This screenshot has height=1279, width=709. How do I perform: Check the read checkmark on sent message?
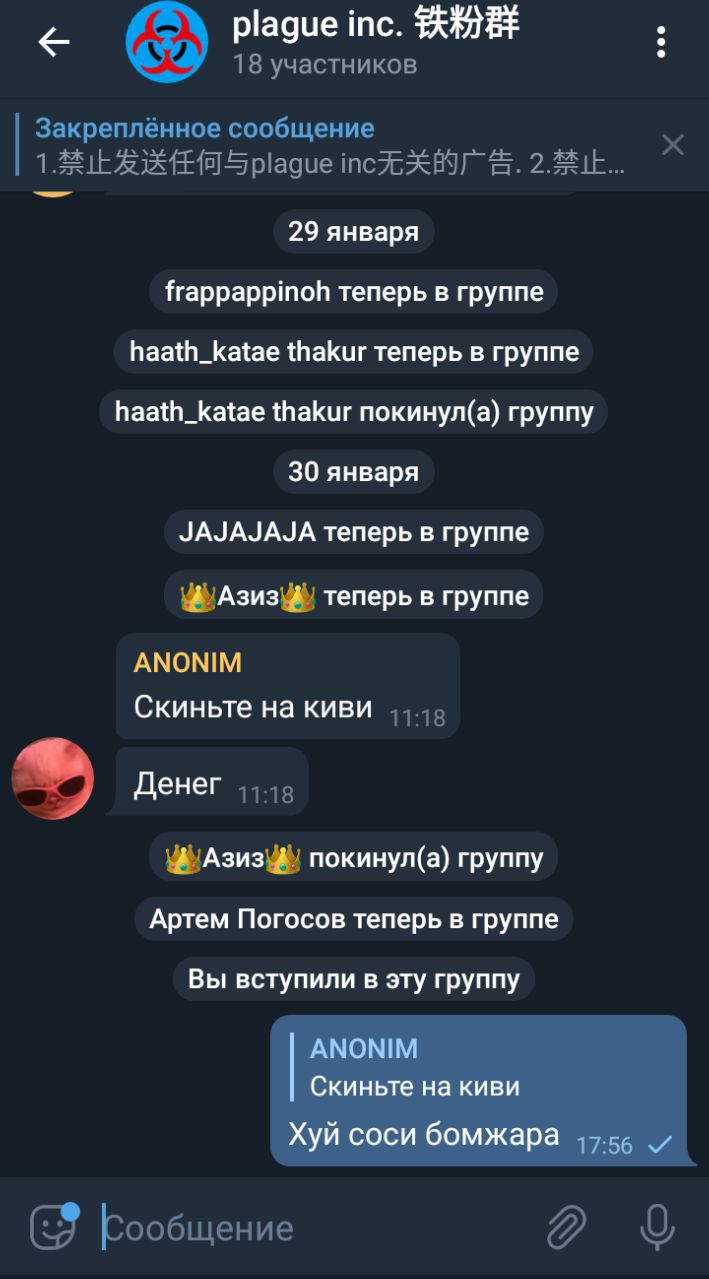660,1145
